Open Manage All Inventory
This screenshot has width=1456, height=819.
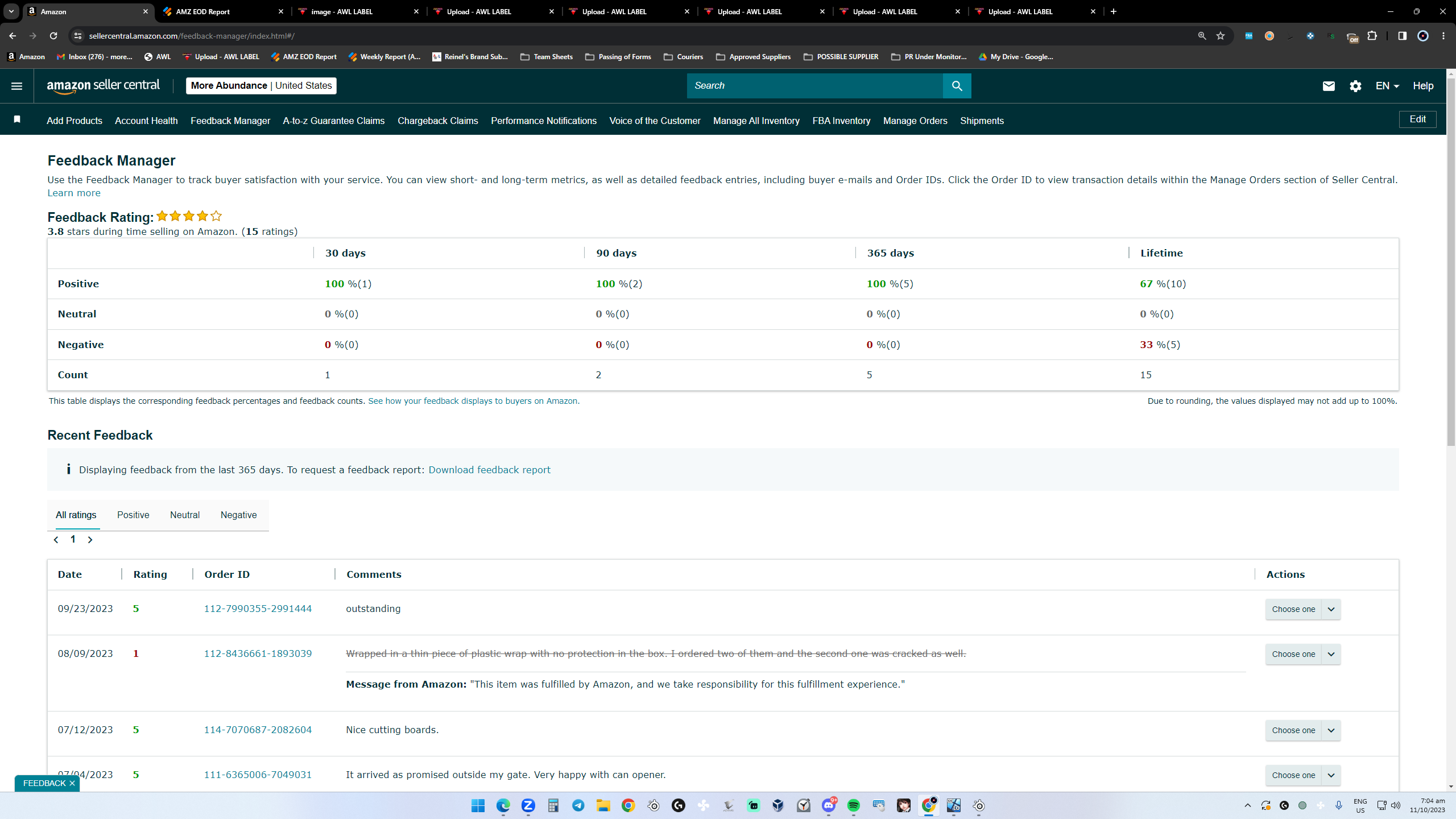[x=756, y=121]
